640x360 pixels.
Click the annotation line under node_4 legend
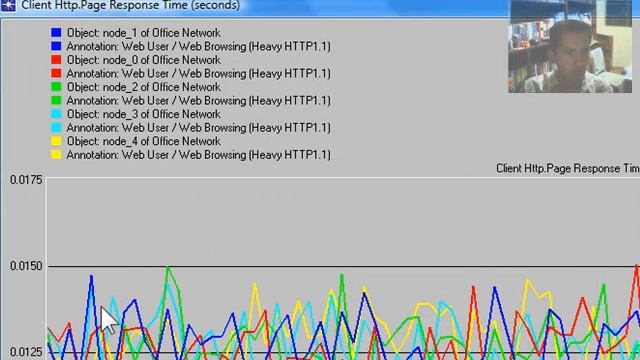[x=198, y=155]
